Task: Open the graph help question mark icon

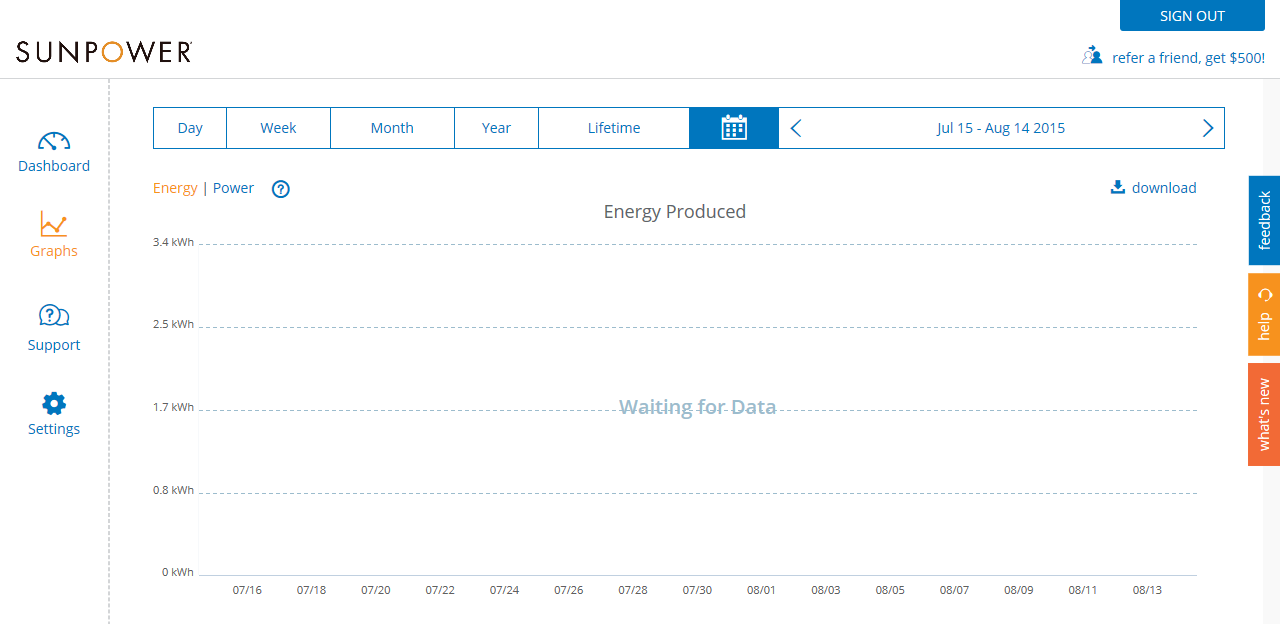Action: pyautogui.click(x=281, y=189)
